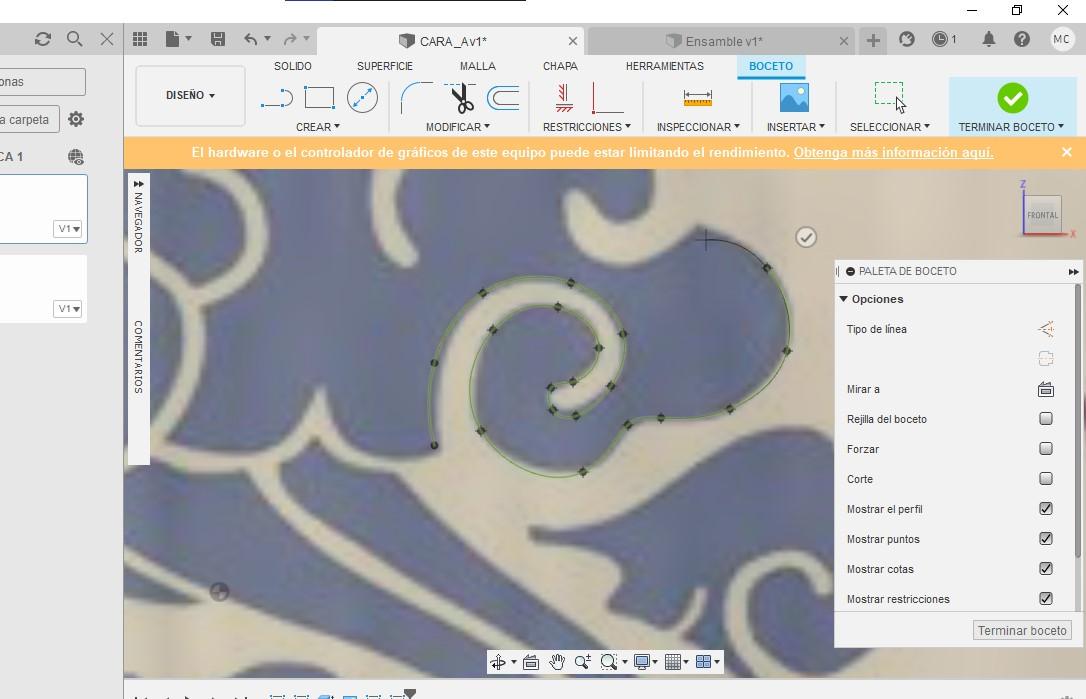
Task: Apply the horizontal/vertical constraint tool
Action: tap(564, 98)
